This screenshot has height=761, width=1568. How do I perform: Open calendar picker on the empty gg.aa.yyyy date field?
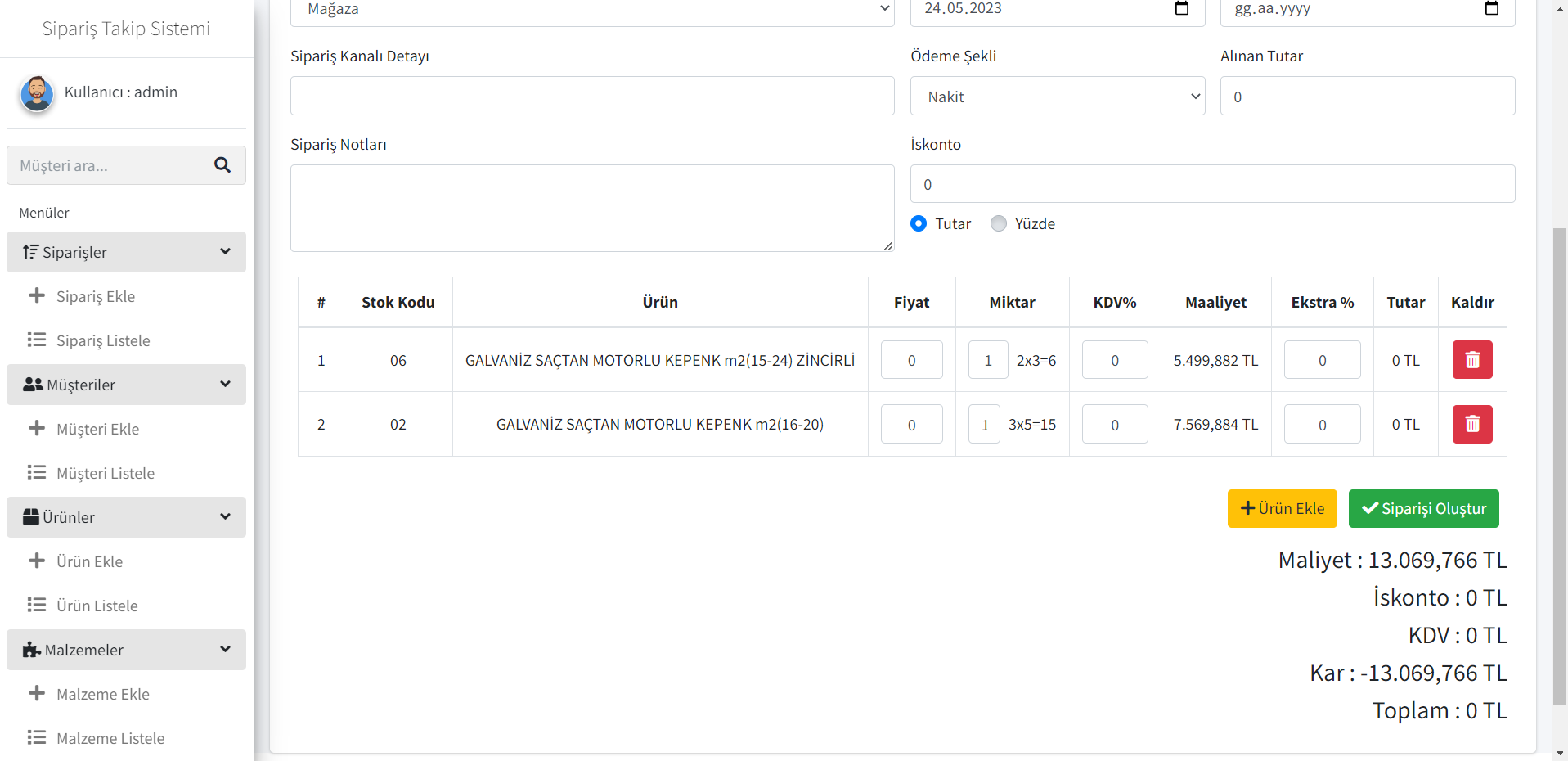tap(1491, 9)
